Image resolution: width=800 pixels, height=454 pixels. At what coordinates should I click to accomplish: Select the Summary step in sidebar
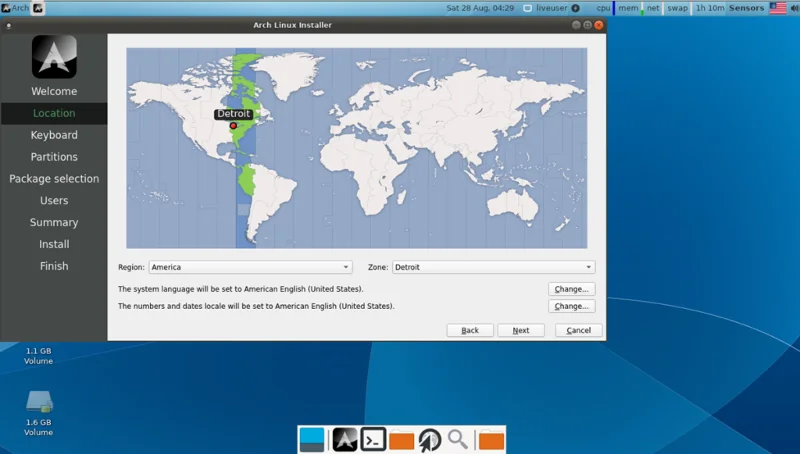54,222
